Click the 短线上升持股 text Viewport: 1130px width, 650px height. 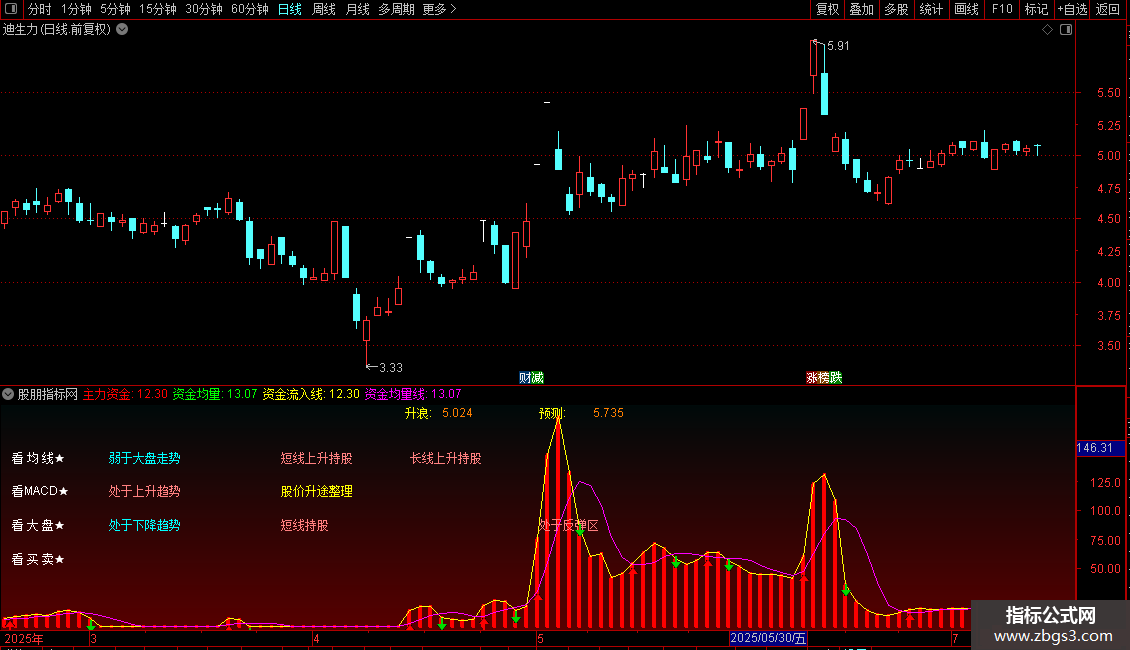(316, 458)
